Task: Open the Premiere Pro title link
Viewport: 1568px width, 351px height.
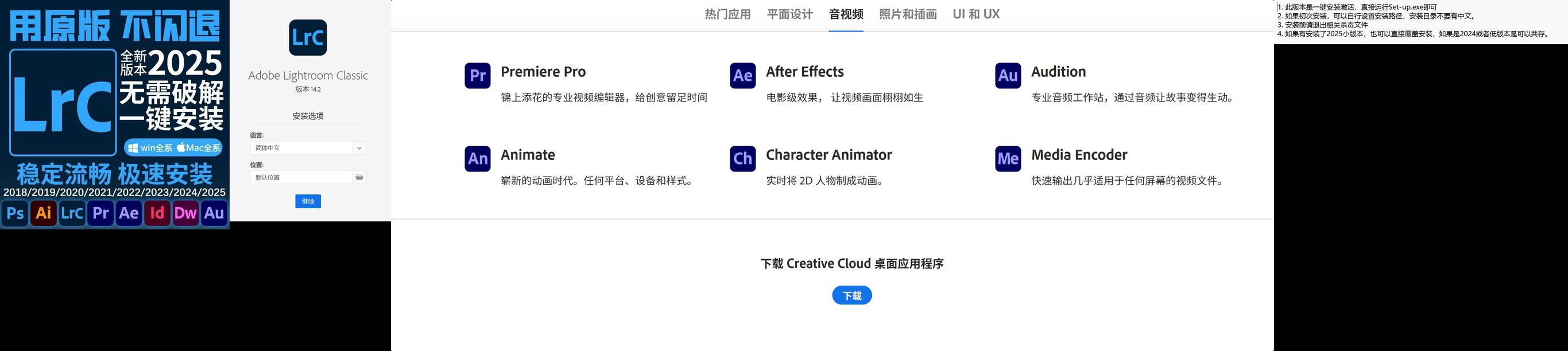Action: [x=543, y=72]
